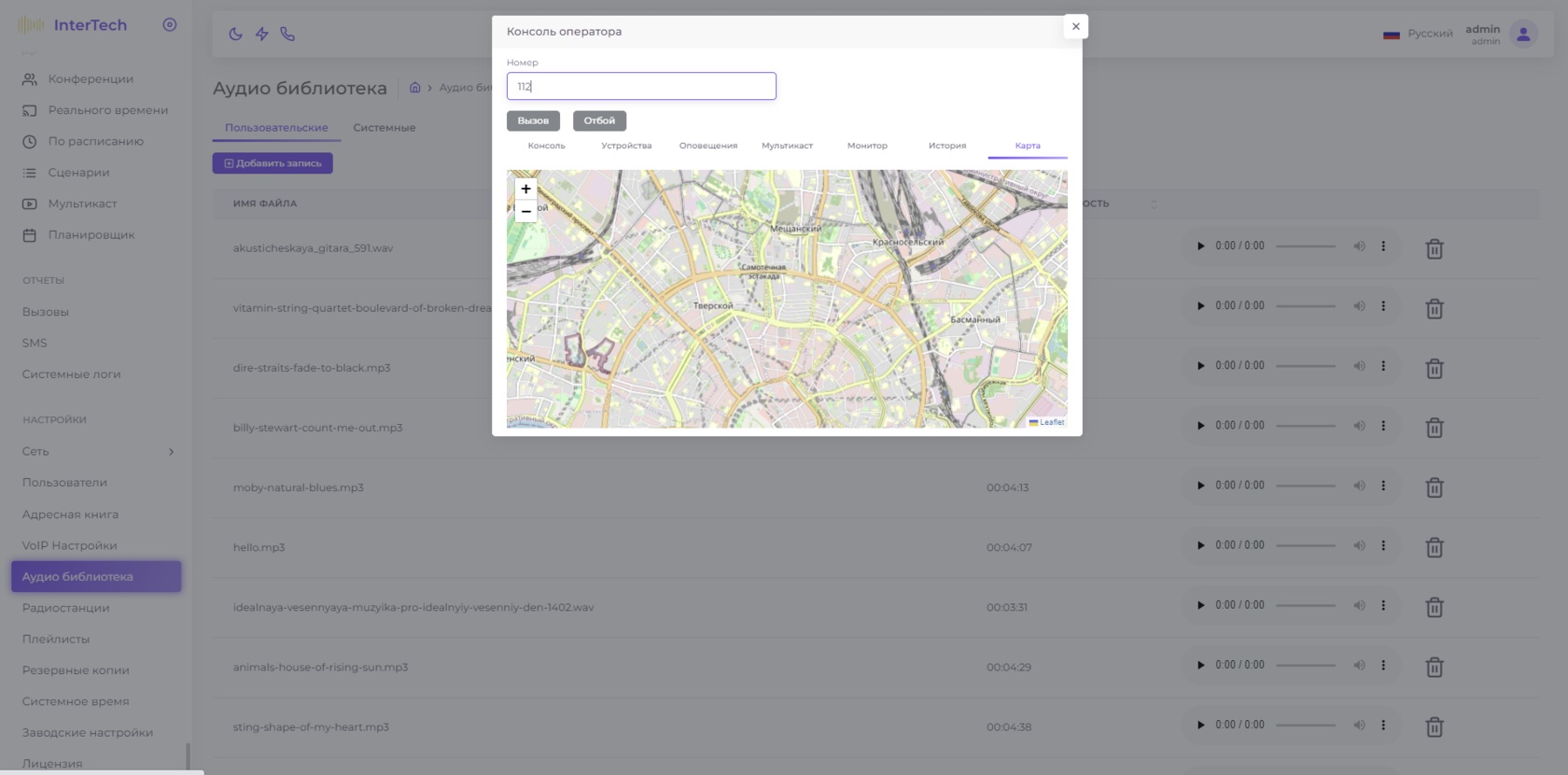Click the home breadcrumb icon
Image resolution: width=1568 pixels, height=775 pixels.
tap(415, 88)
